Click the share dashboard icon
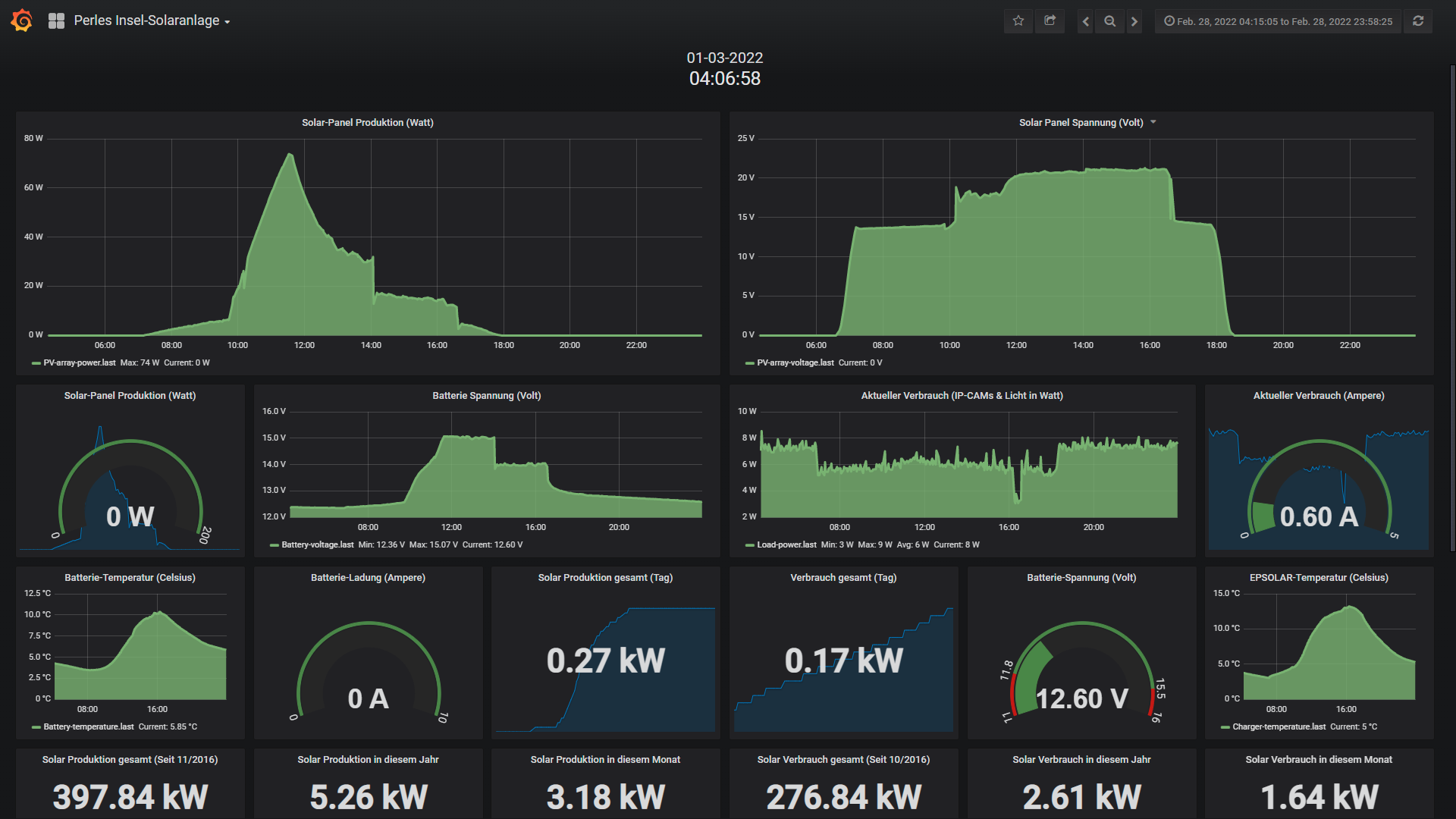 pyautogui.click(x=1050, y=21)
